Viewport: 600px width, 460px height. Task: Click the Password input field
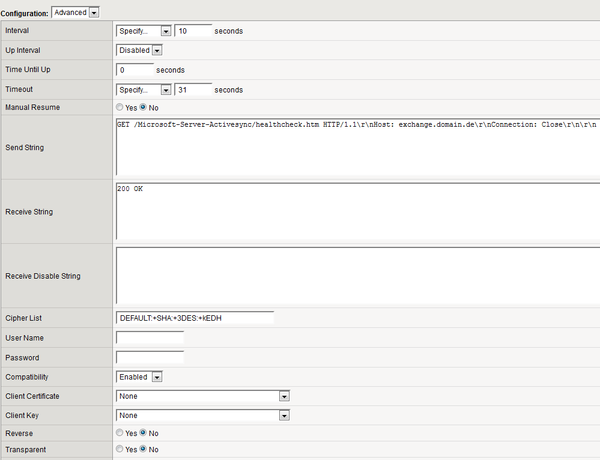point(150,358)
